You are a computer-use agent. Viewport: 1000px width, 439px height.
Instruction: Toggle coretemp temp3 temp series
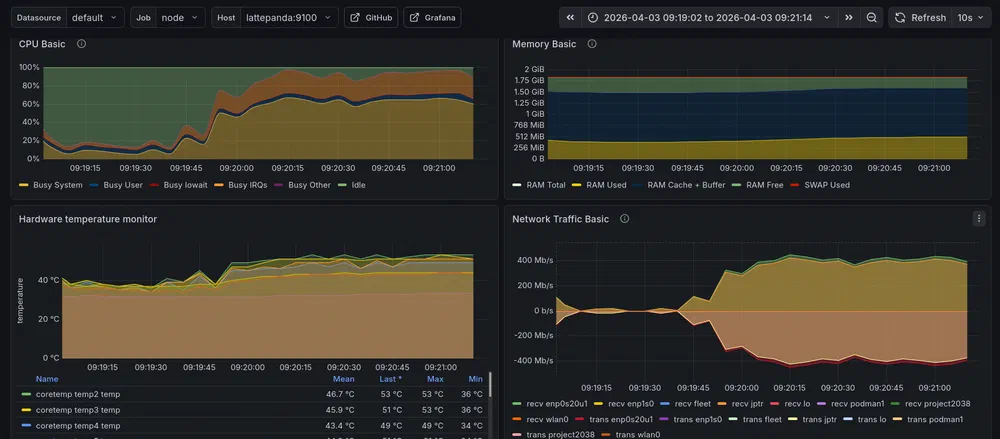tap(78, 410)
